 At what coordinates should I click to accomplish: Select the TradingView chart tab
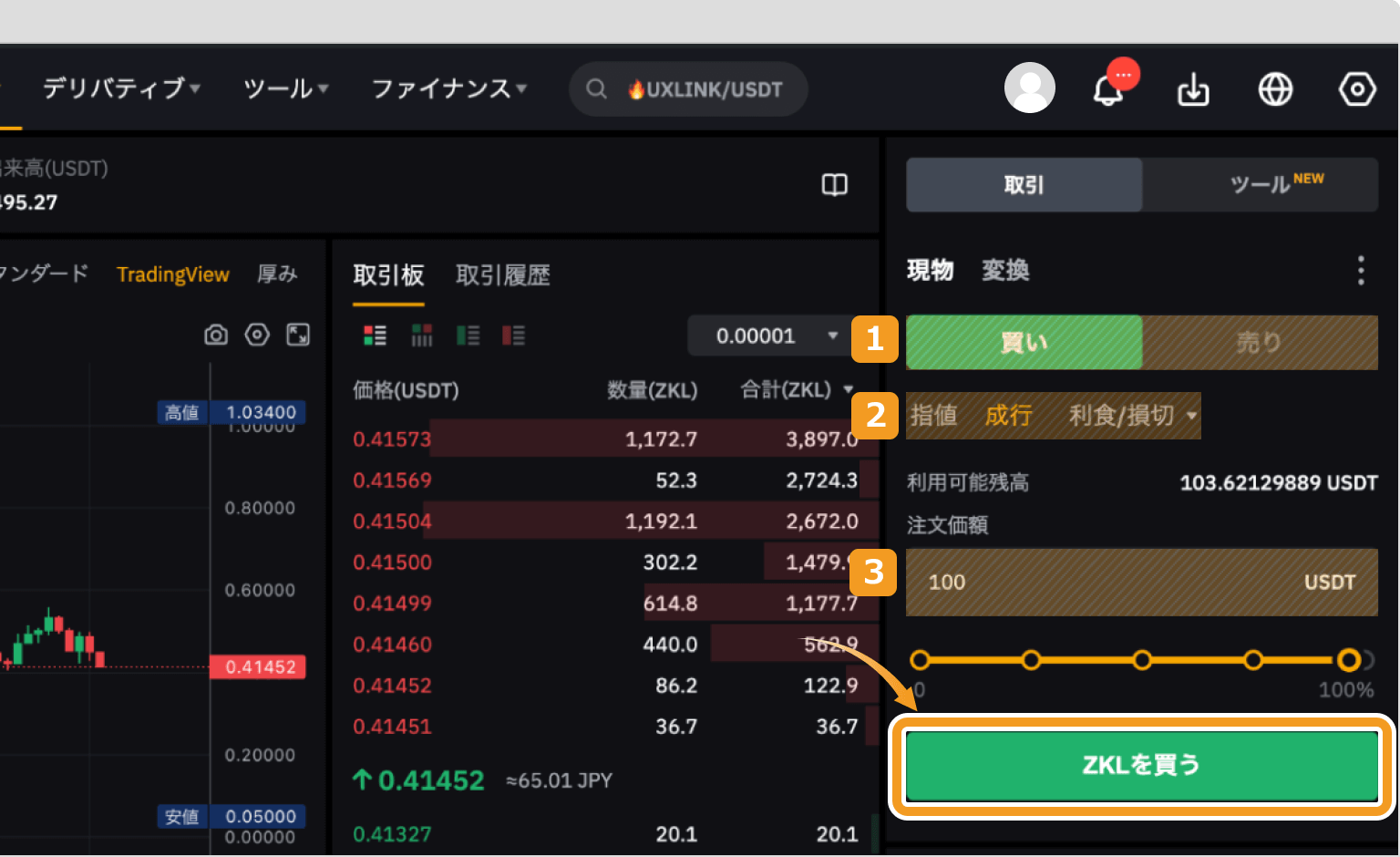(x=173, y=274)
